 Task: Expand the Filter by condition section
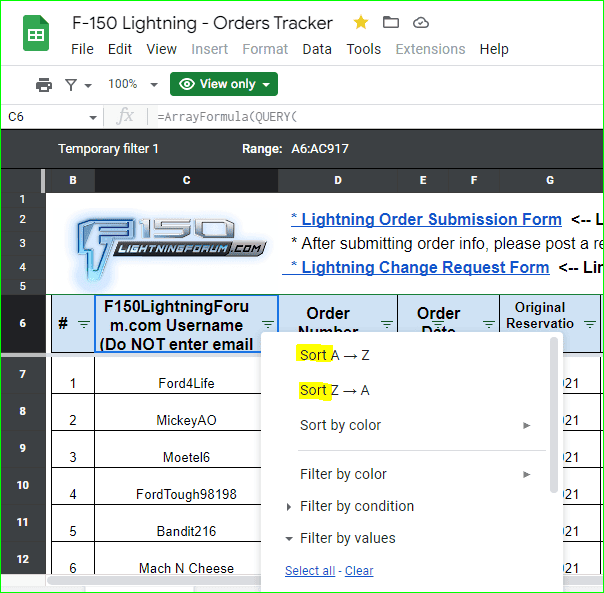(x=356, y=506)
